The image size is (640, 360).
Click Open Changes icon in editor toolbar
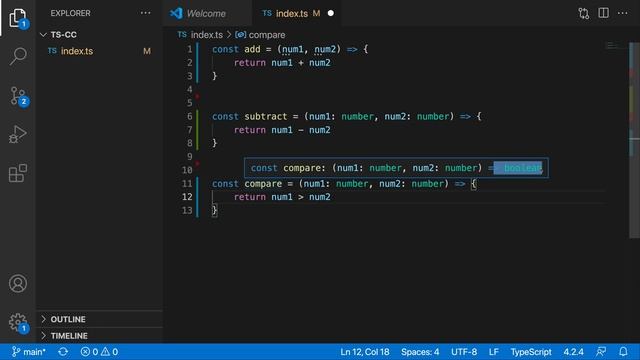(584, 13)
